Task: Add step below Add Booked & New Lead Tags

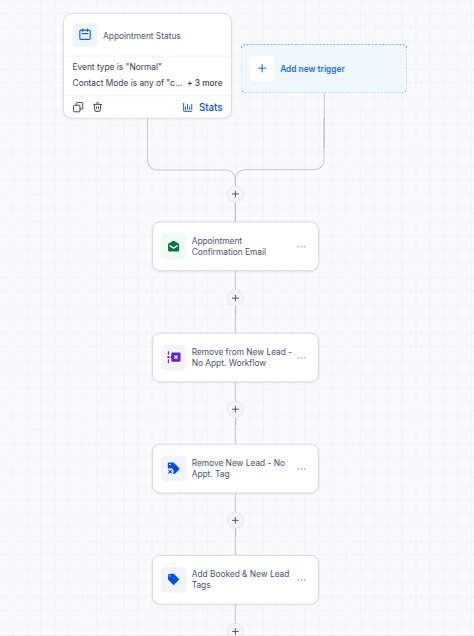Action: (235, 631)
